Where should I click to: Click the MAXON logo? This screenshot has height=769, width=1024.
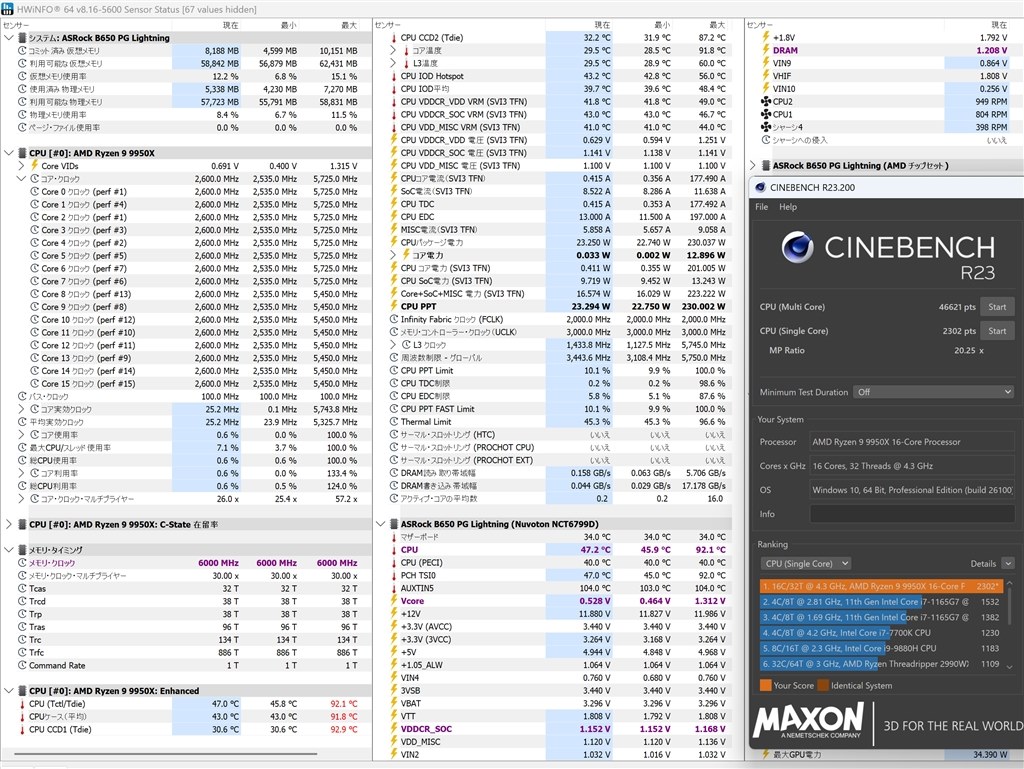pos(808,720)
